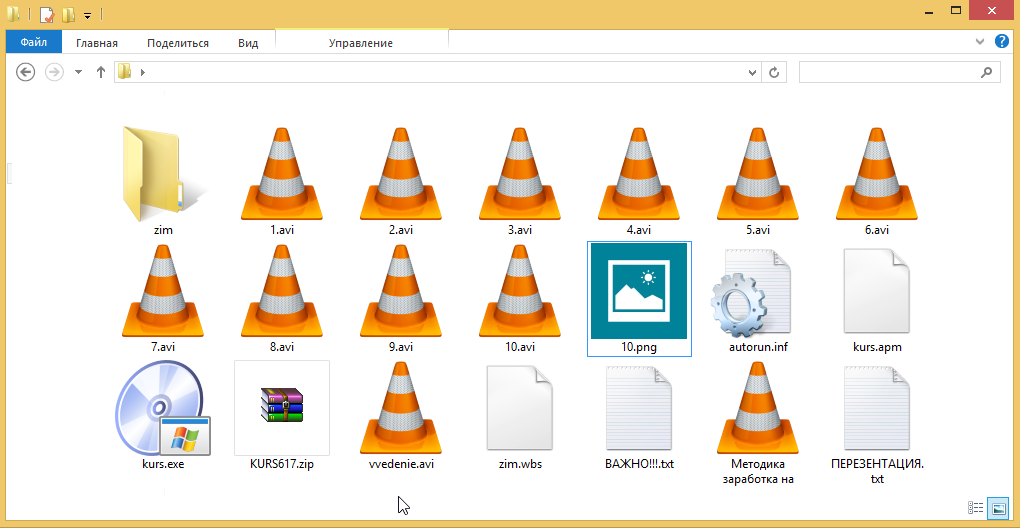Viewport: 1020px width, 528px height.
Task: Open the zim folder
Action: click(x=157, y=174)
